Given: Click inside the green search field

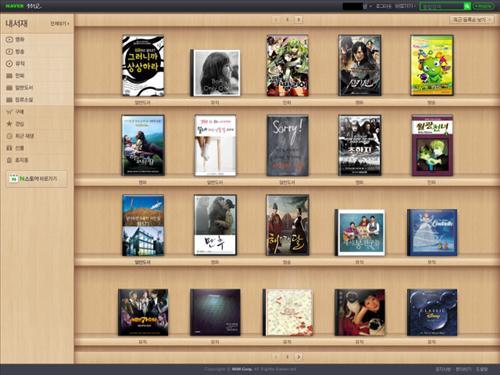Looking at the screenshot, I should [x=442, y=6].
